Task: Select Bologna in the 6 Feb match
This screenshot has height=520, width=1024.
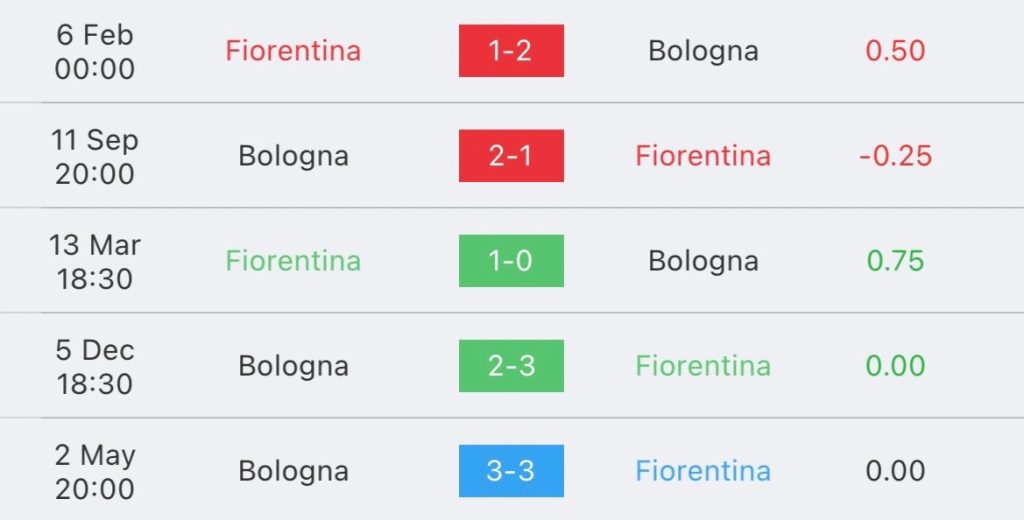Action: coord(703,52)
